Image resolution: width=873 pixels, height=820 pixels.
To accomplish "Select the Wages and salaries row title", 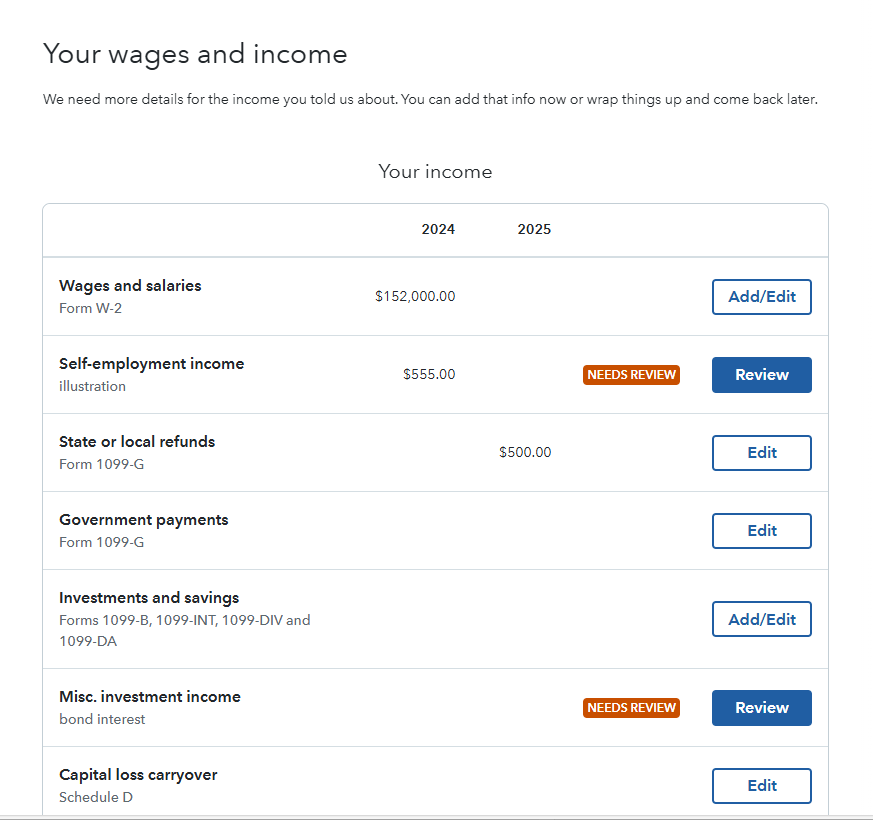I will [x=130, y=286].
